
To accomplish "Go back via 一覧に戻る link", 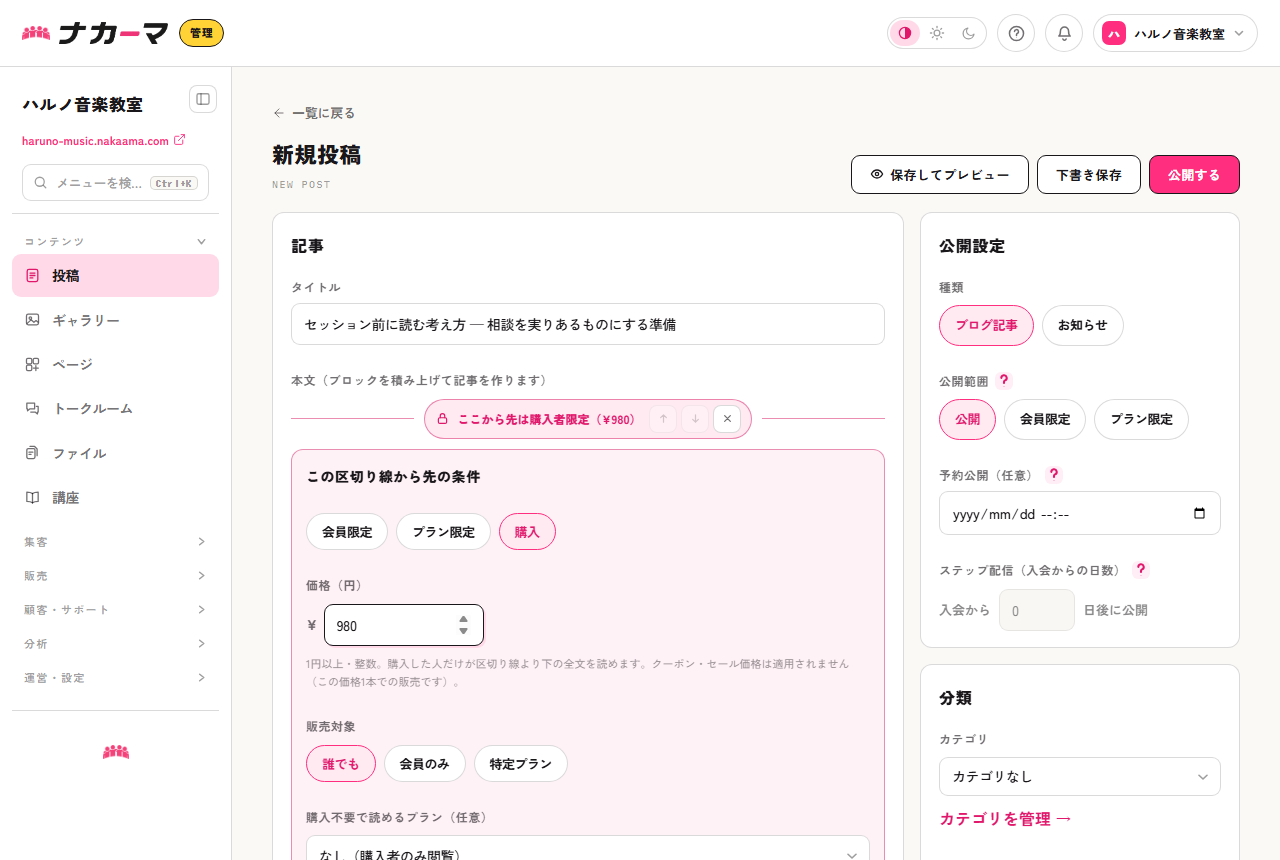I will point(314,113).
